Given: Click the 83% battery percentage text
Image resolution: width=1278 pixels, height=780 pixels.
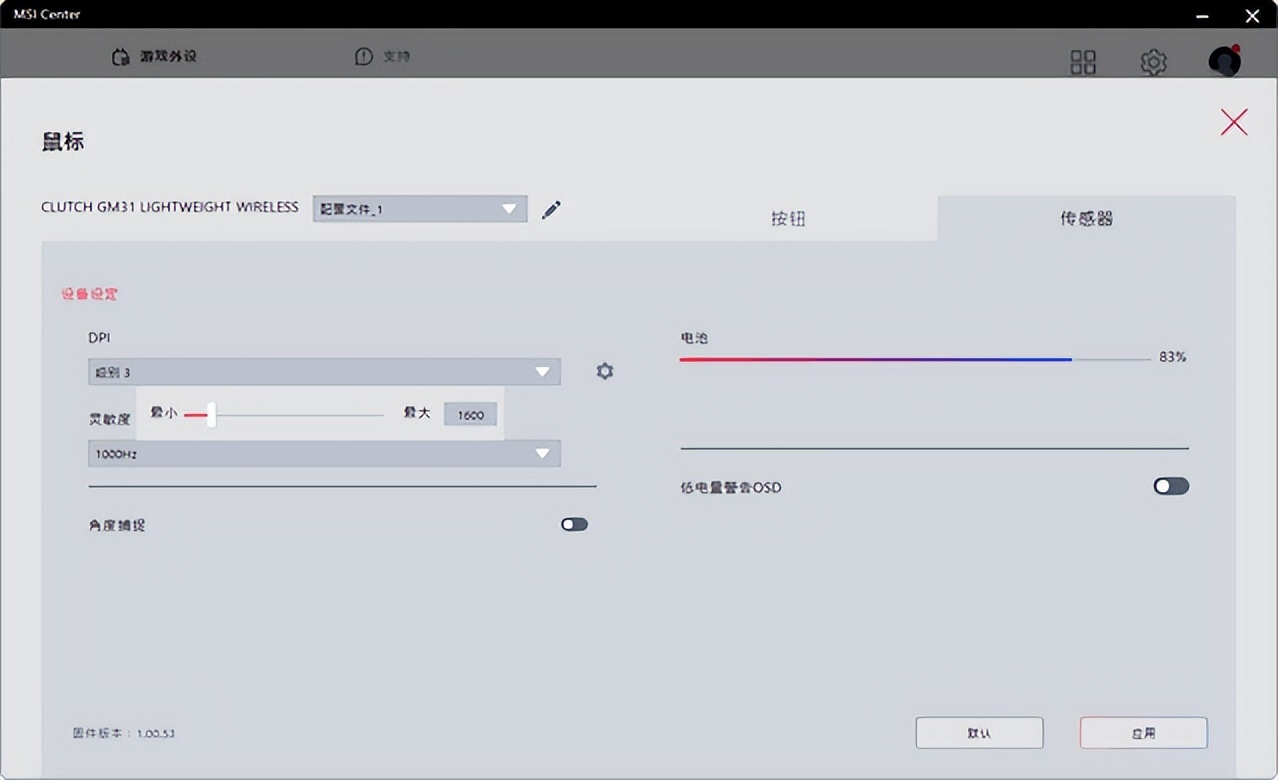Looking at the screenshot, I should [1173, 357].
